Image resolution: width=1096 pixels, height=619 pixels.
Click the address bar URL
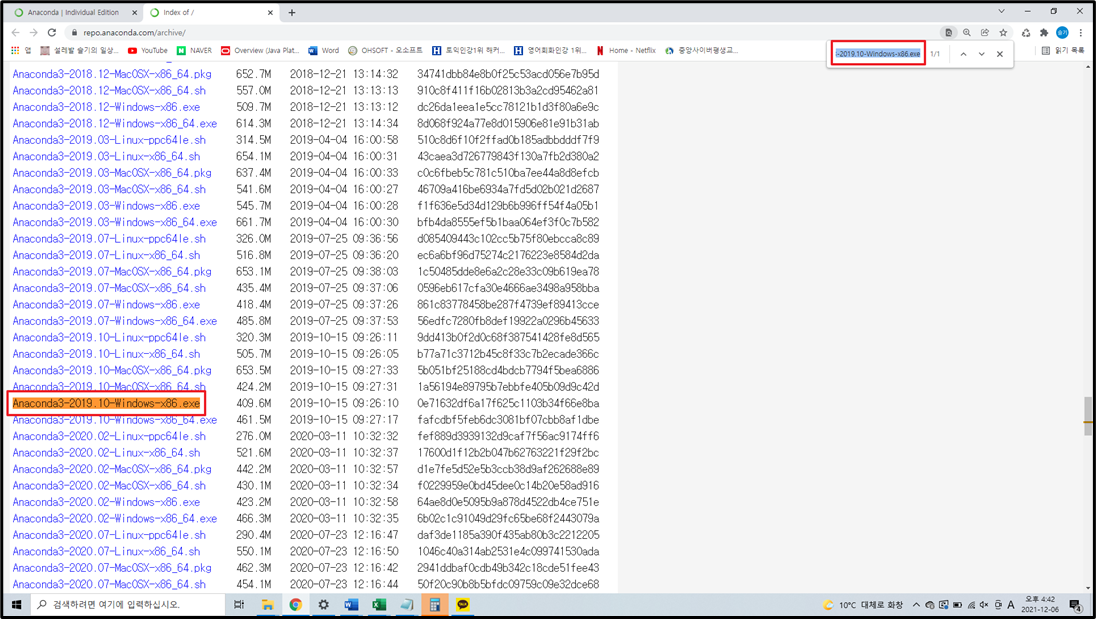[134, 32]
